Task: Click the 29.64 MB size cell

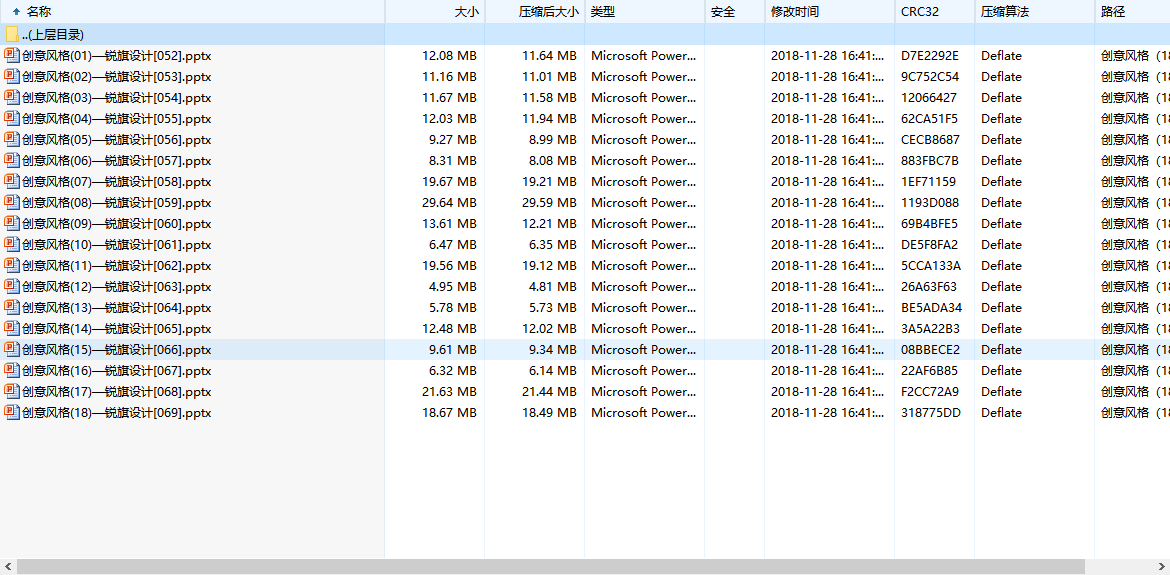Action: pyautogui.click(x=449, y=202)
